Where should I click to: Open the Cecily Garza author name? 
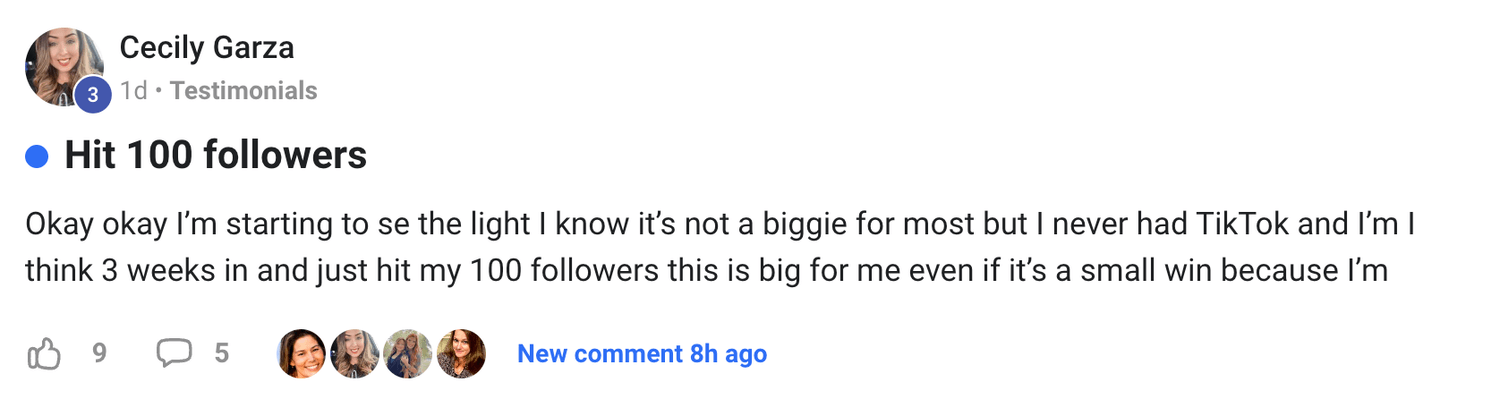[206, 47]
